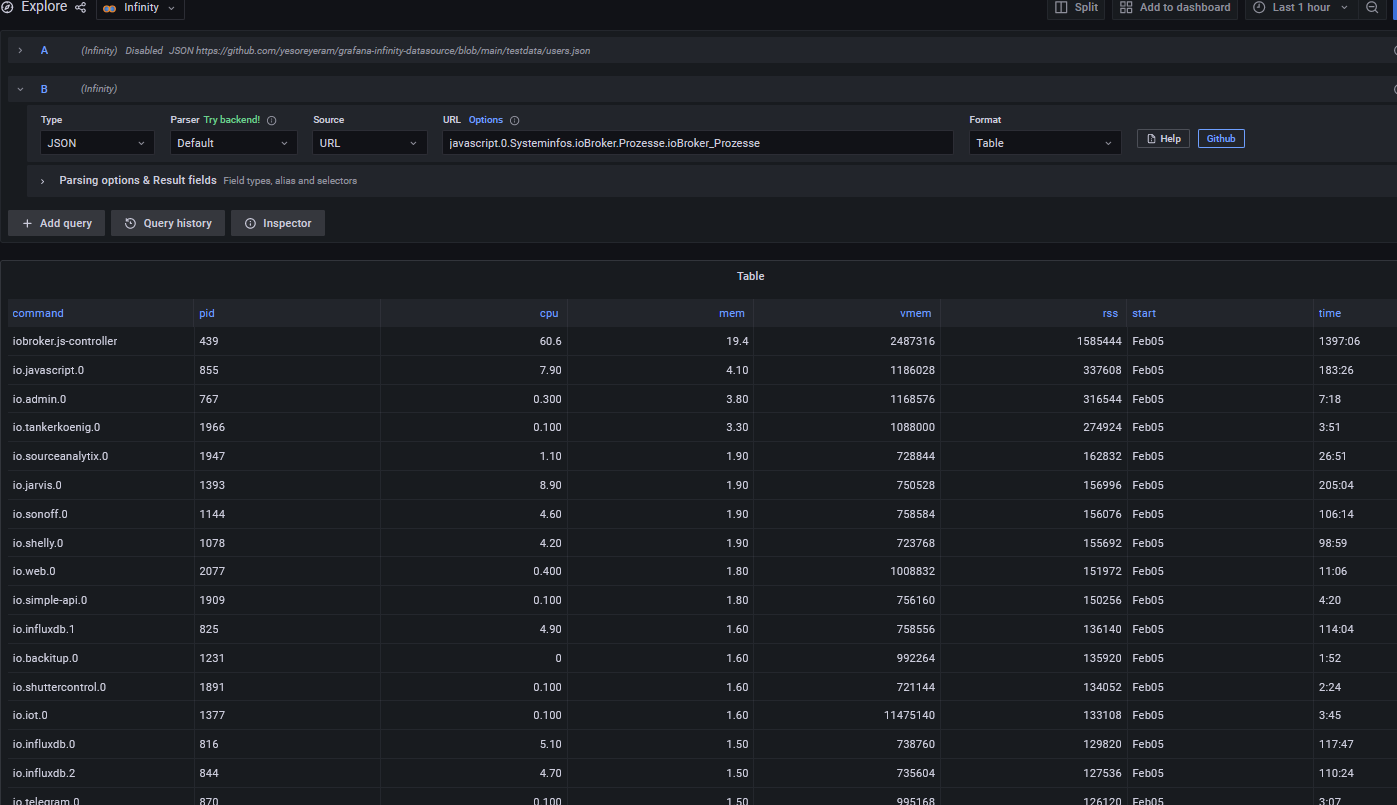Click vmem value 2487316

tap(912, 341)
